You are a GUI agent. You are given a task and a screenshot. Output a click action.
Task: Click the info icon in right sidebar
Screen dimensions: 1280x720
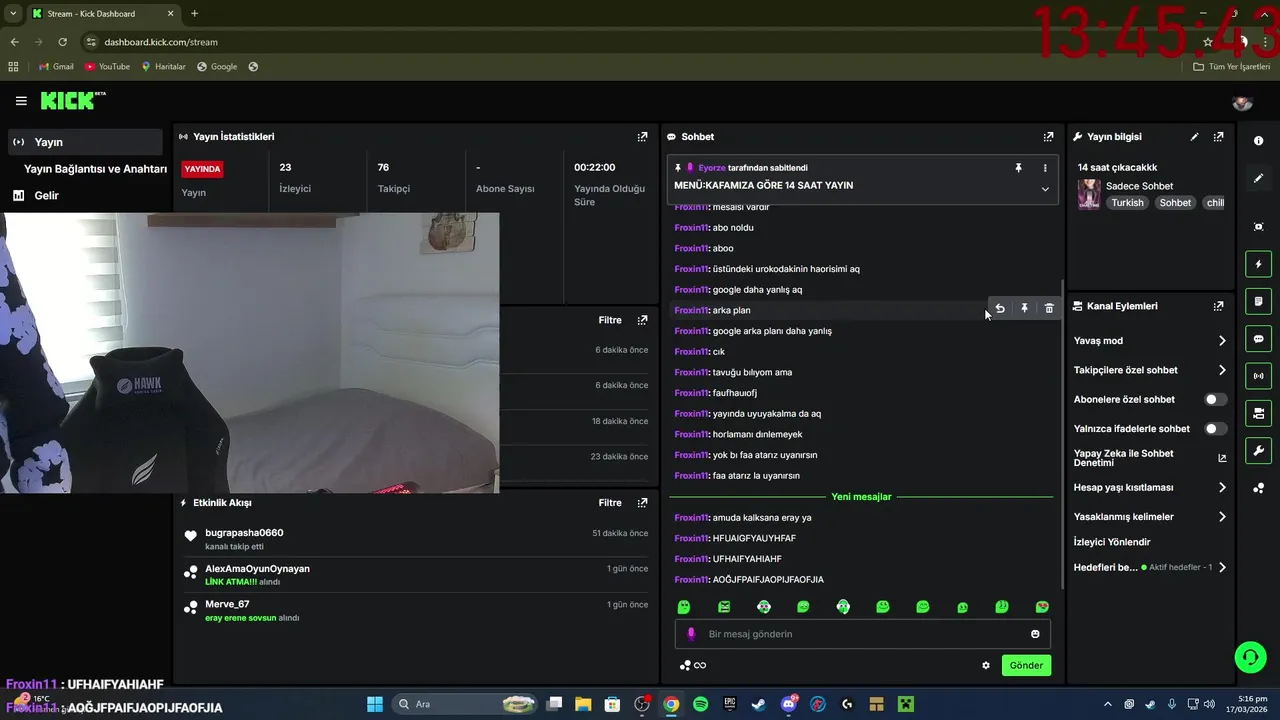coord(1258,141)
